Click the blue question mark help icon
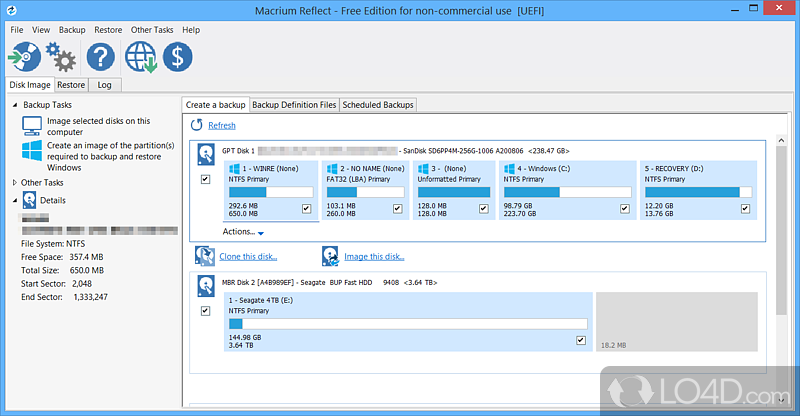Screen dimensions: 800x416 coord(102,57)
